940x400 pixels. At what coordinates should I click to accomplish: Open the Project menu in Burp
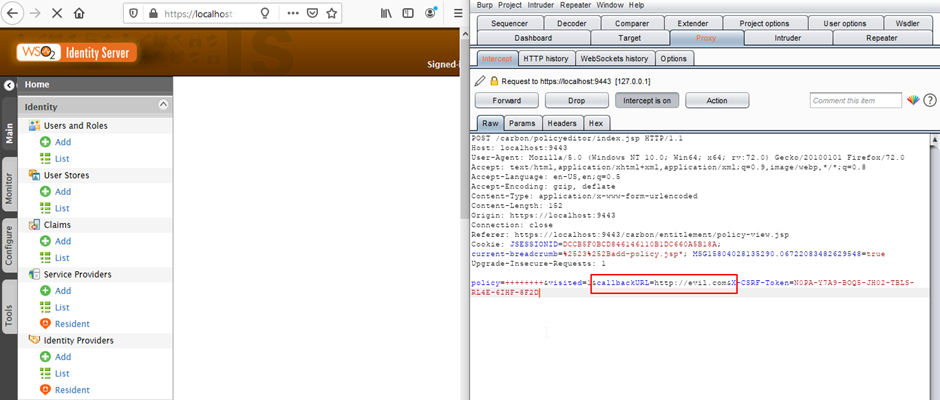[510, 5]
